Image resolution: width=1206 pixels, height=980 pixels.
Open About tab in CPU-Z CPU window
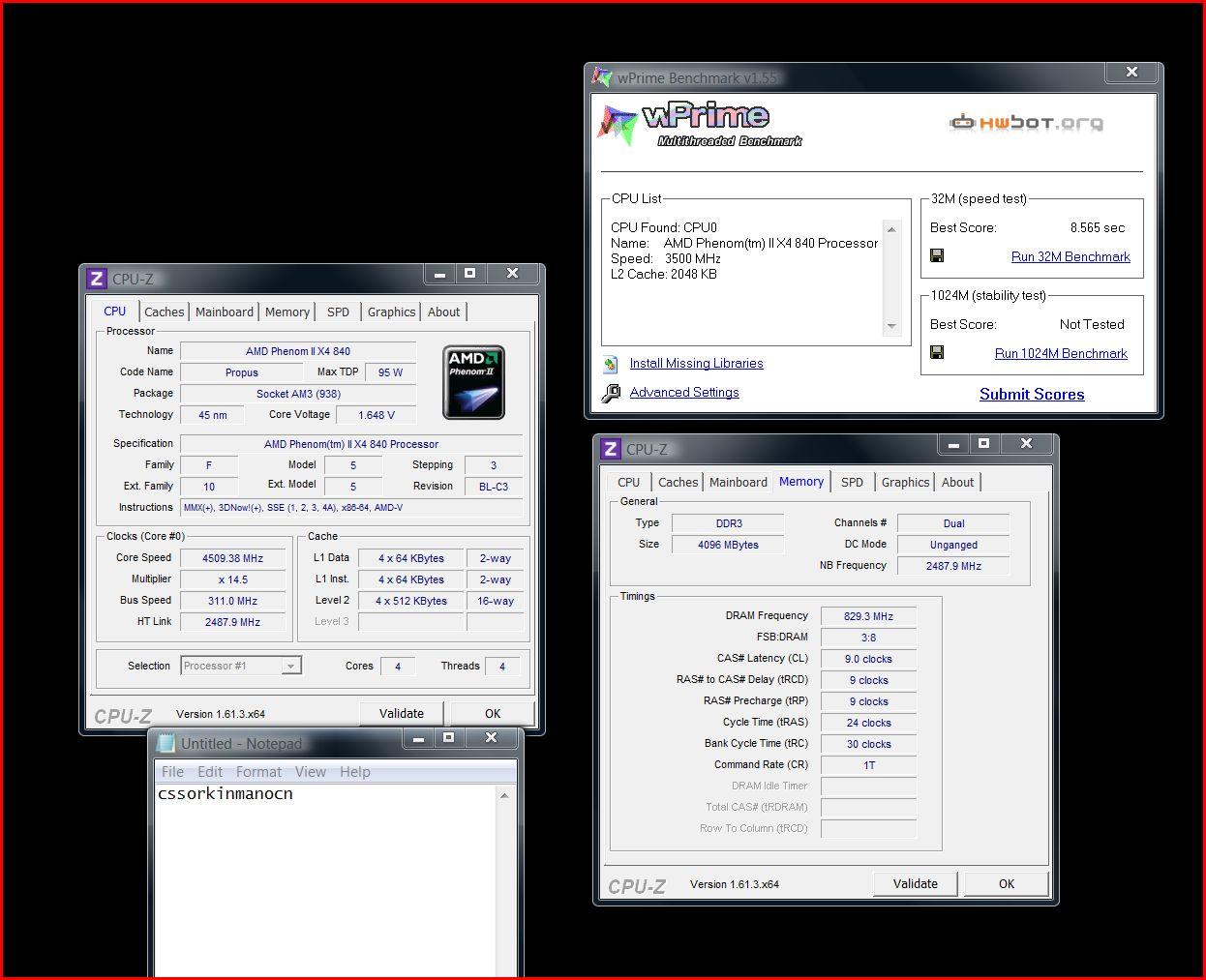(x=444, y=312)
